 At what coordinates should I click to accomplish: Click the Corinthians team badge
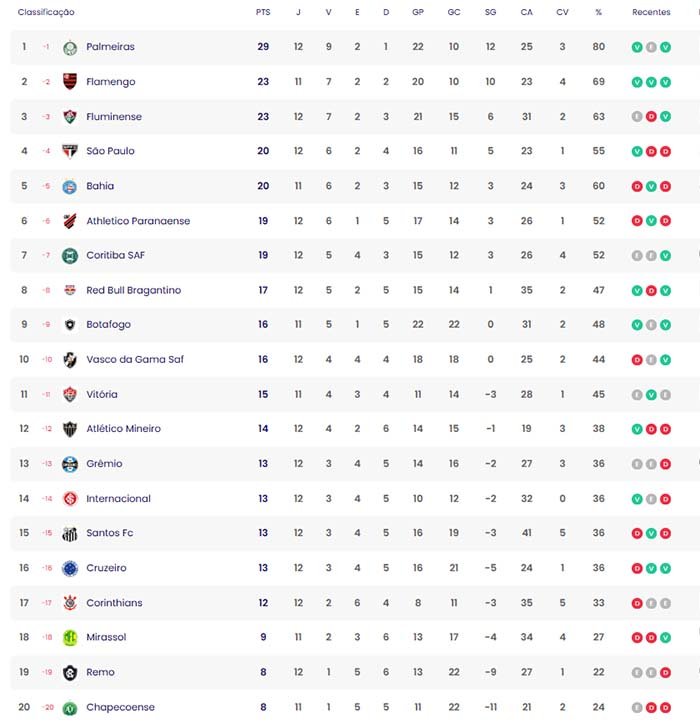click(x=70, y=603)
